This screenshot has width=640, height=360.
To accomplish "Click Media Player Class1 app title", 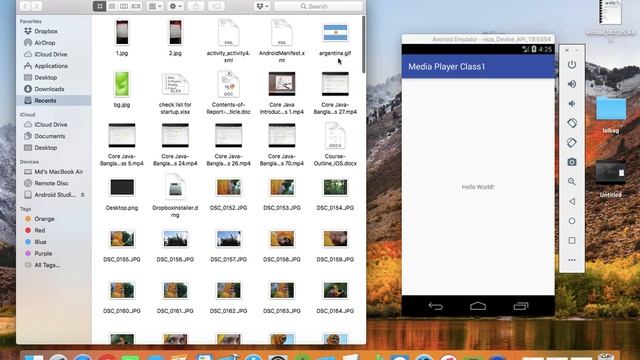I will [447, 67].
